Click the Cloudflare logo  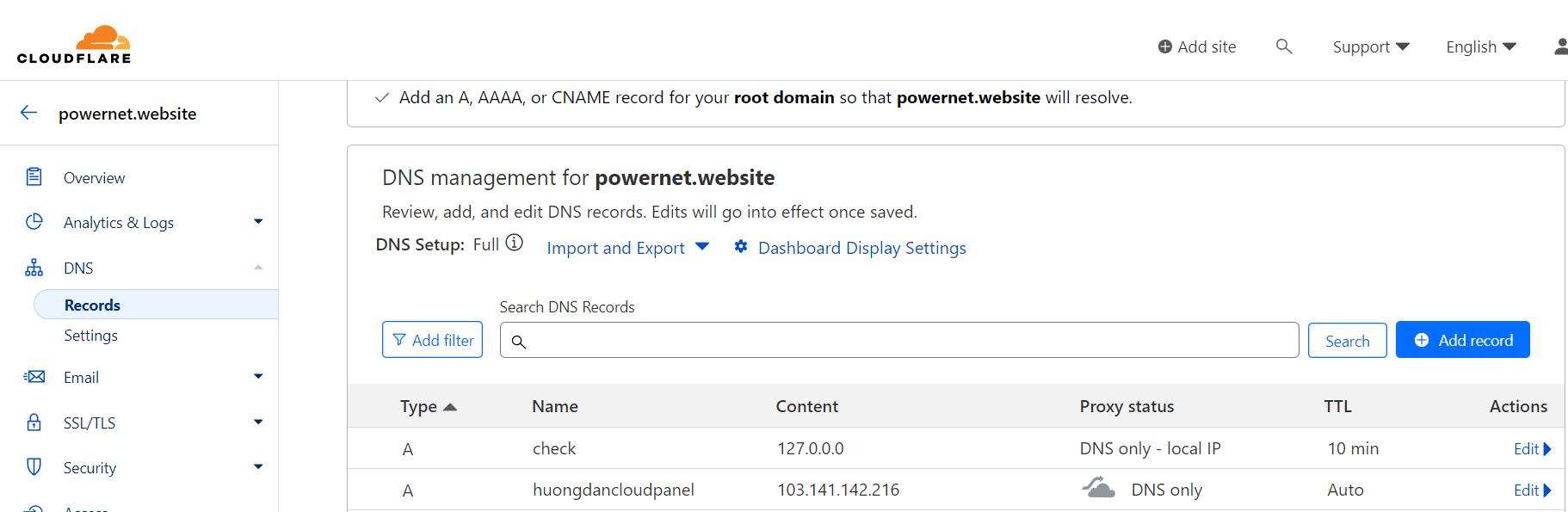pos(74,45)
